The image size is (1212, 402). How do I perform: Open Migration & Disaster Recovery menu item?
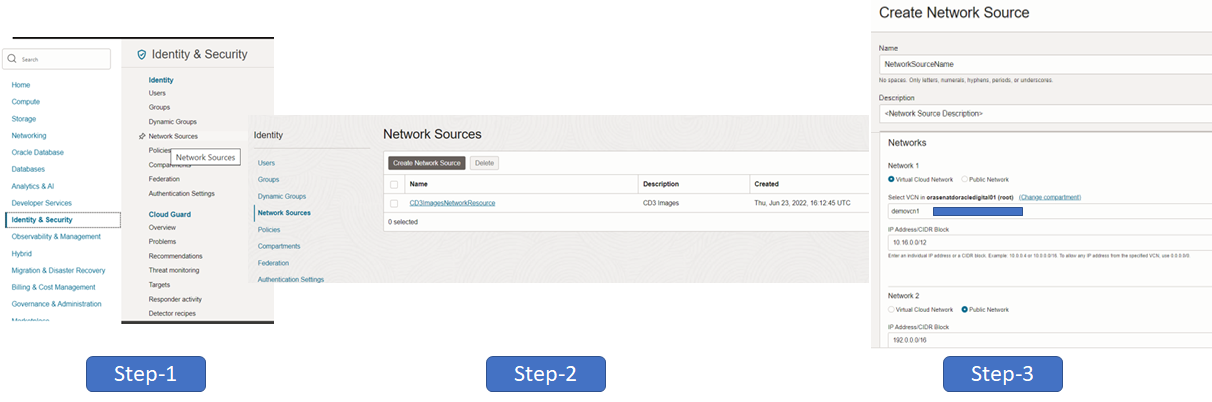point(59,270)
